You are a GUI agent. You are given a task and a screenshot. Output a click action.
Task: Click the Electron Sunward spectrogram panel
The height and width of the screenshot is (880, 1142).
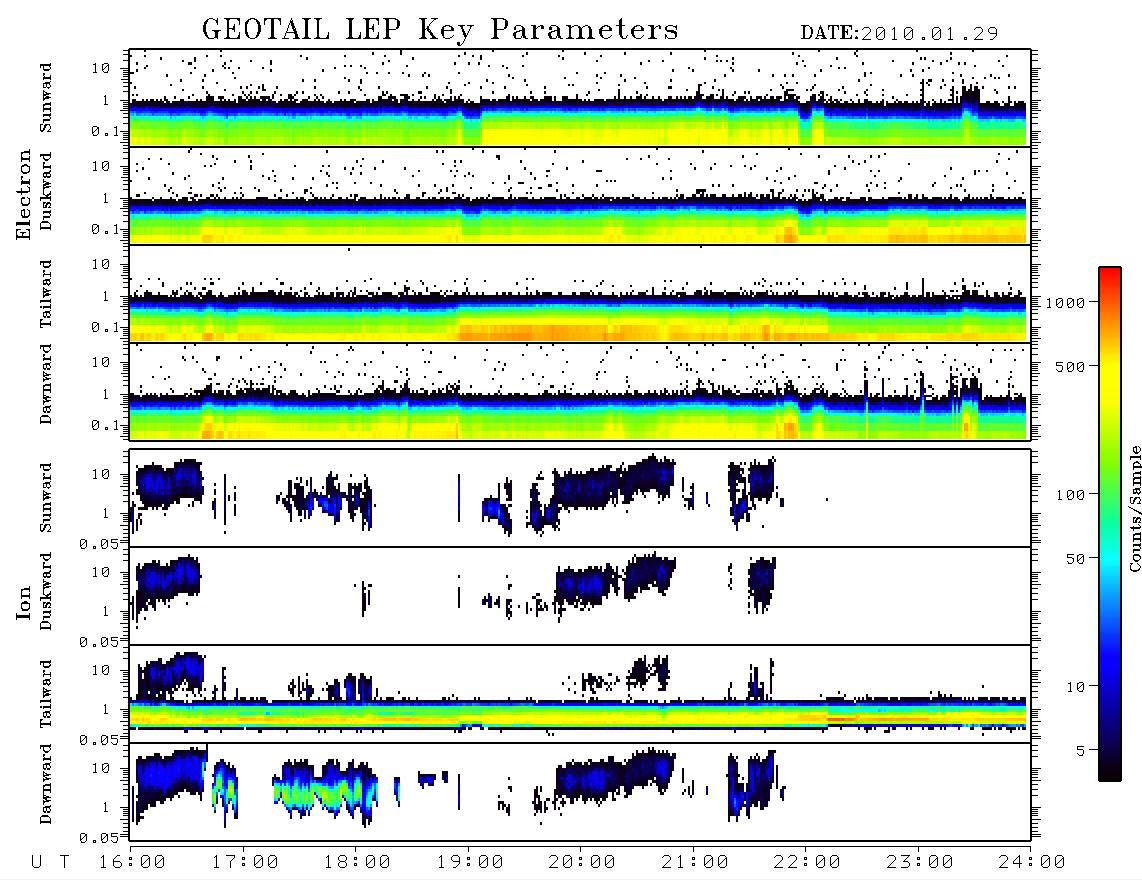tap(580, 97)
